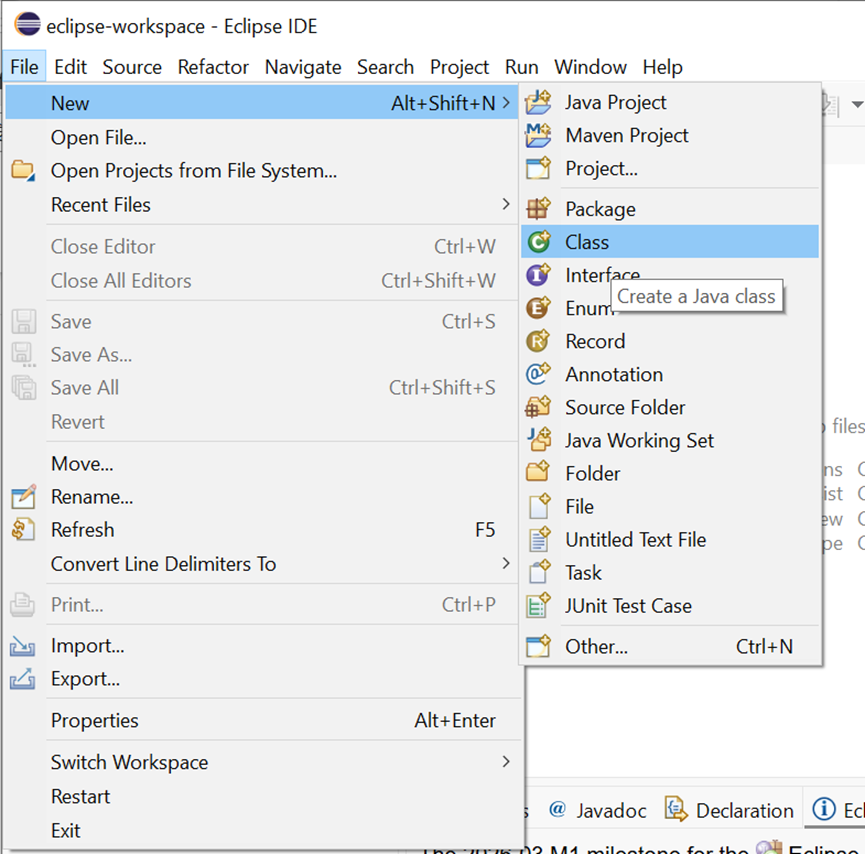The image size is (865, 854).
Task: Click the Other... wizard icon
Action: (538, 646)
